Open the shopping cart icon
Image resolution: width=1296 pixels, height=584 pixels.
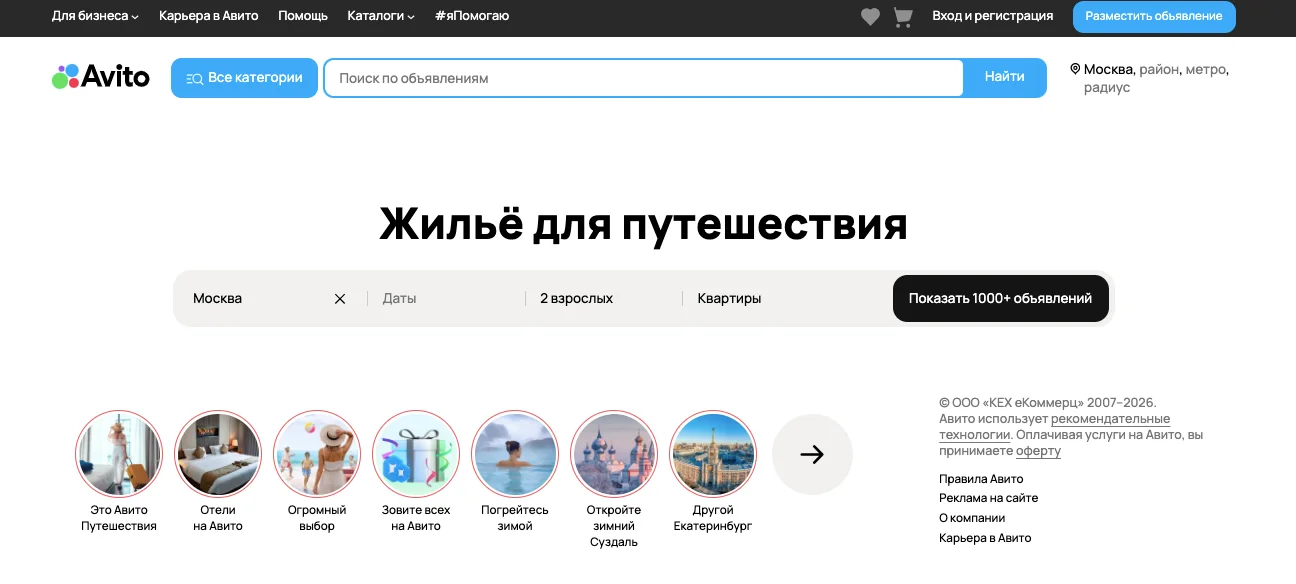(x=903, y=16)
